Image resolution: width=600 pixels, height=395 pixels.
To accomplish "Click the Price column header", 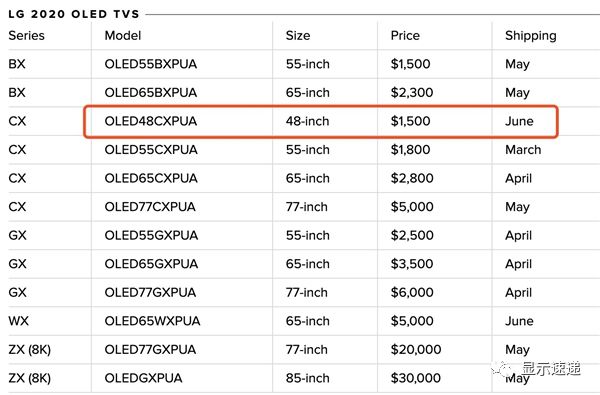I will (x=405, y=36).
